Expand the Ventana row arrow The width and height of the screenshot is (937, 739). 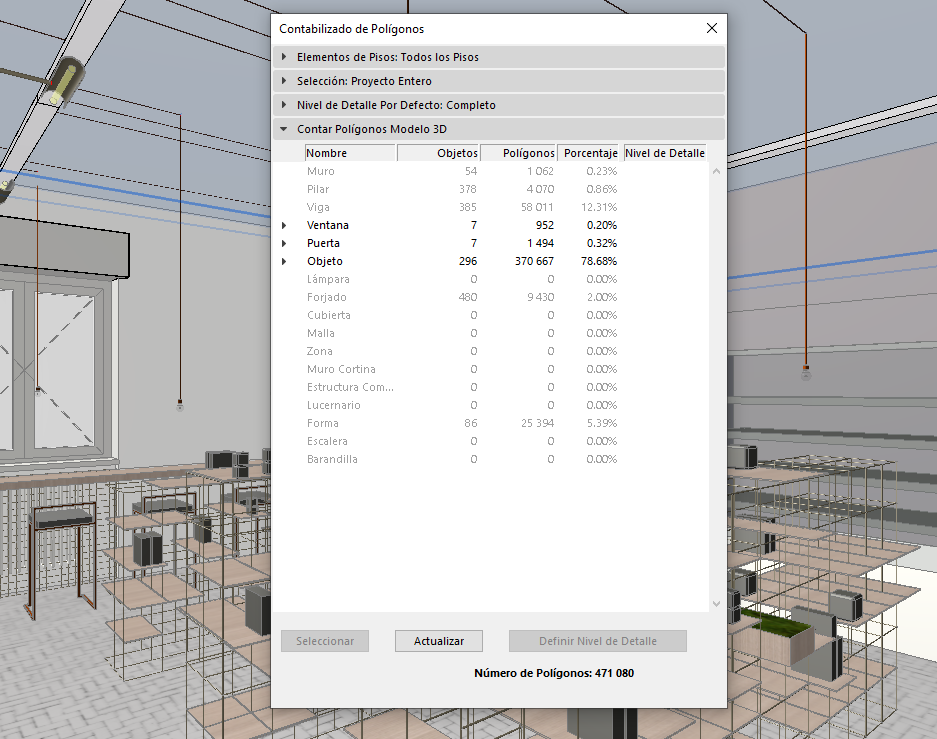tap(284, 226)
